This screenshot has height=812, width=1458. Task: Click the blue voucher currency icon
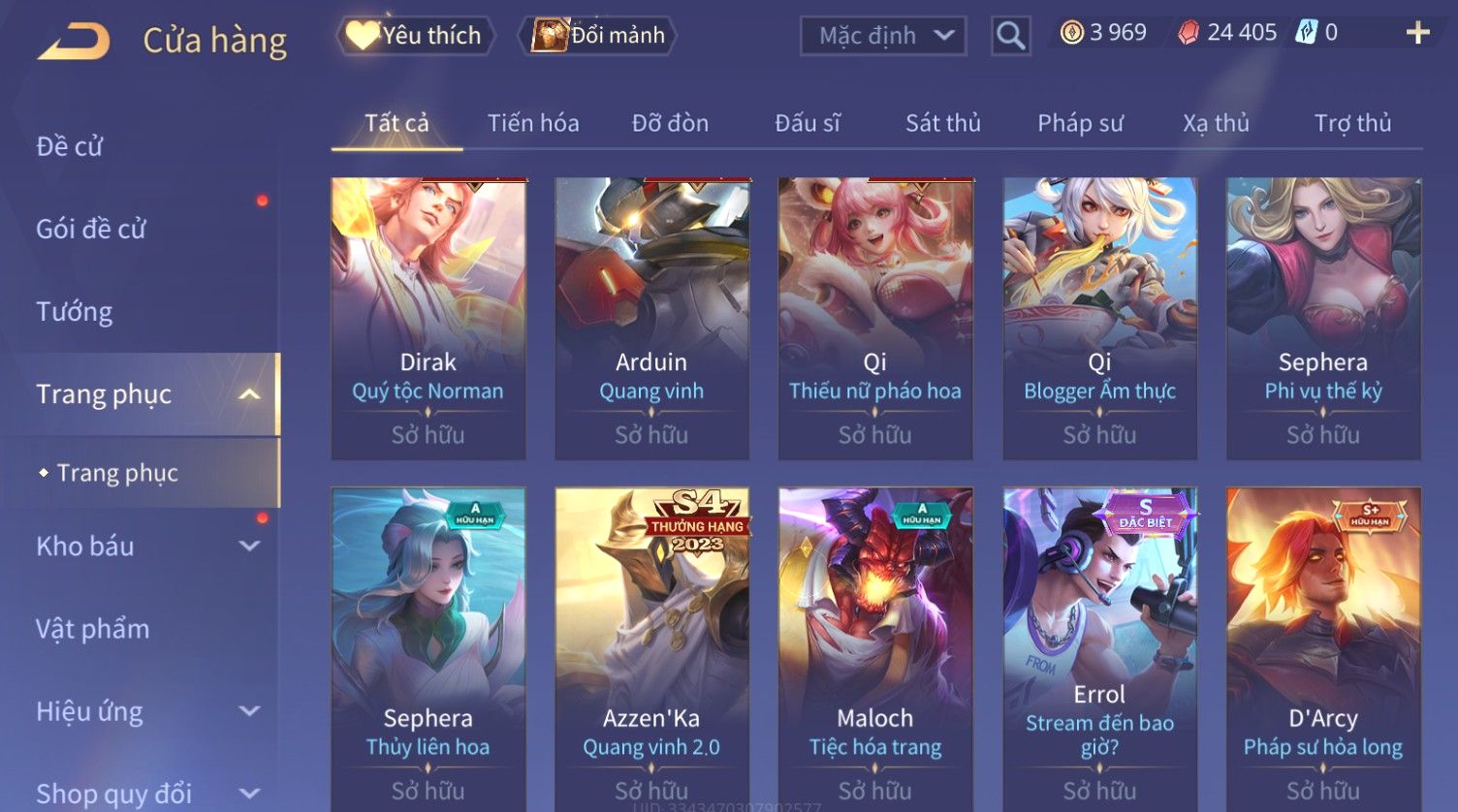point(1307,33)
